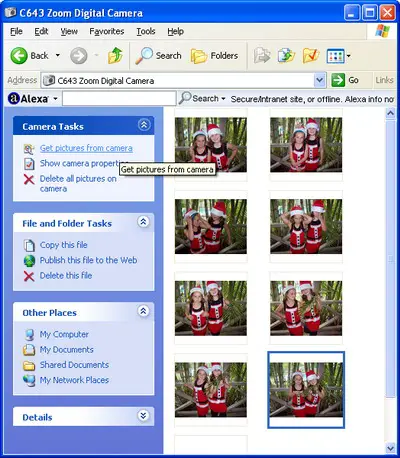Click the scrollbar up arrow
The width and height of the screenshot is (400, 458).
coord(390,114)
